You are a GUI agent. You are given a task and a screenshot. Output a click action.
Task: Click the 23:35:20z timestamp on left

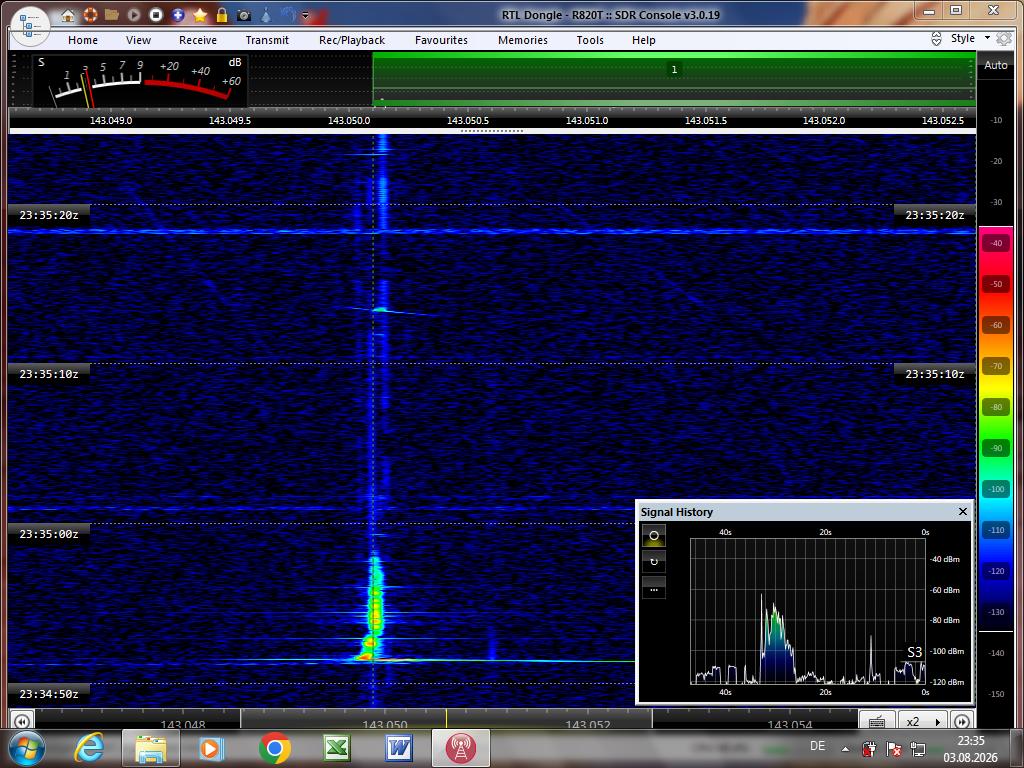tap(49, 215)
